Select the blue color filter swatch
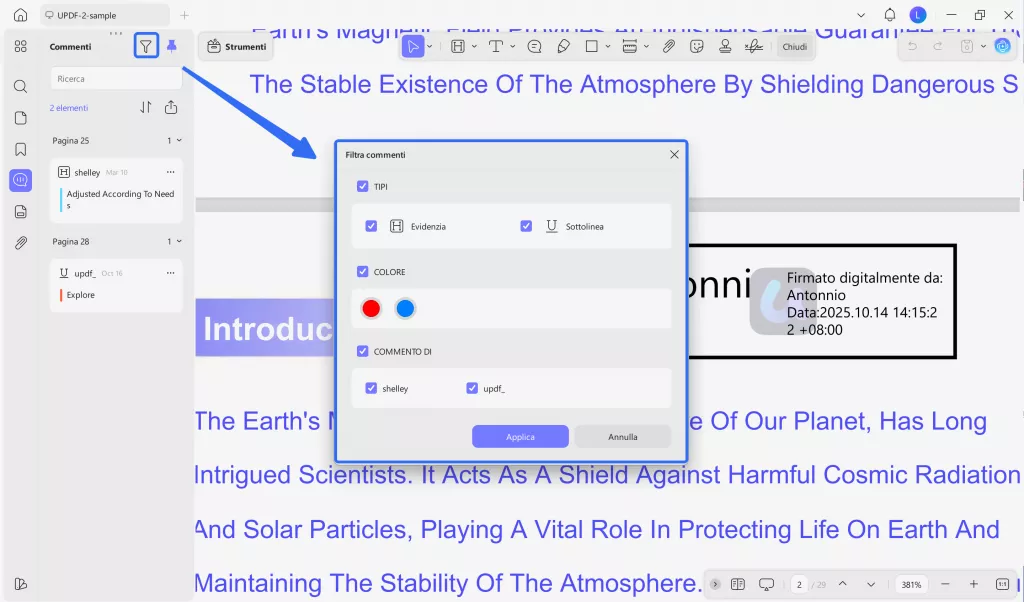1024x602 pixels. tap(406, 308)
